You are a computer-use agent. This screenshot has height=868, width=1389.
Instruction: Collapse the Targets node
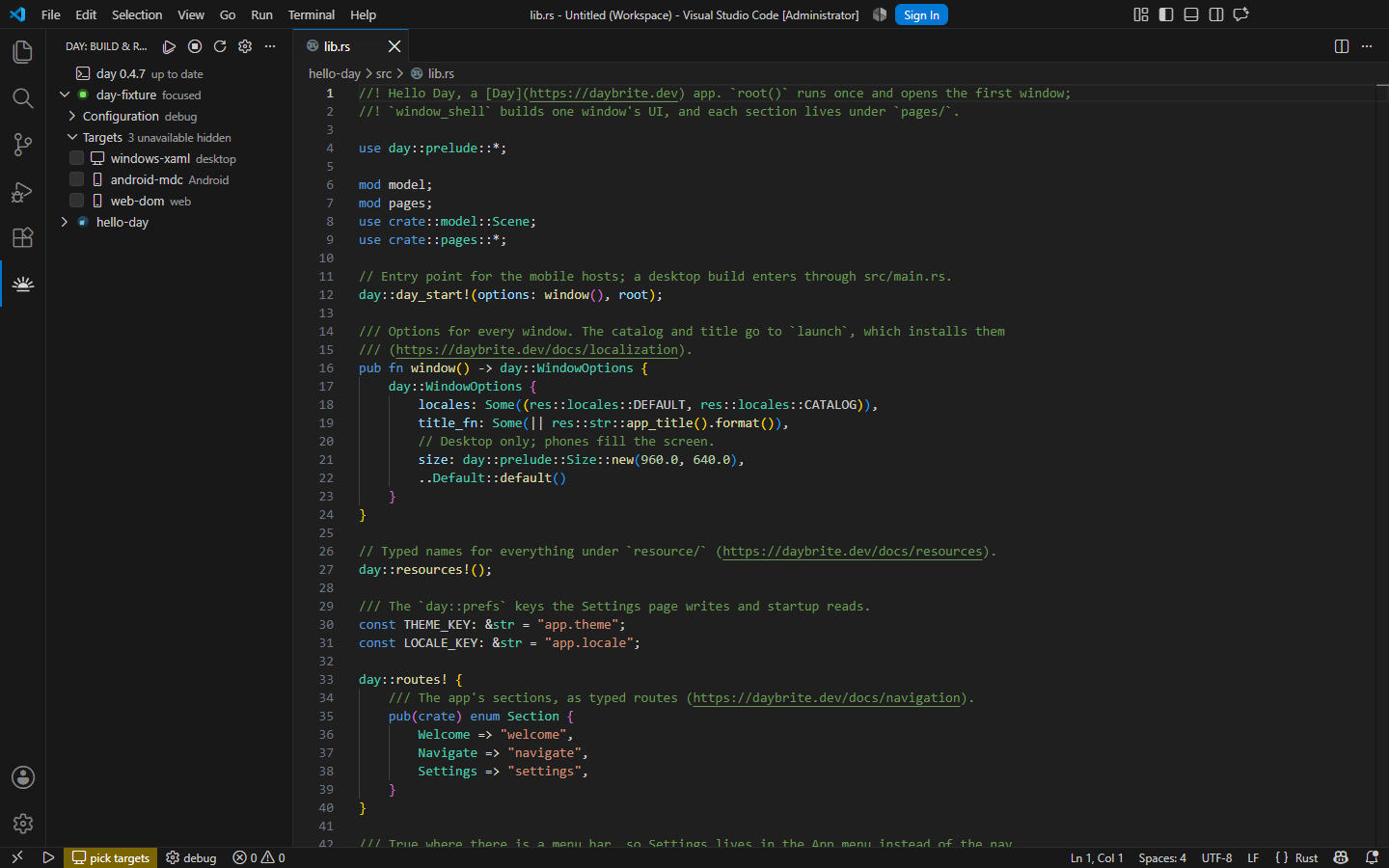(72, 137)
